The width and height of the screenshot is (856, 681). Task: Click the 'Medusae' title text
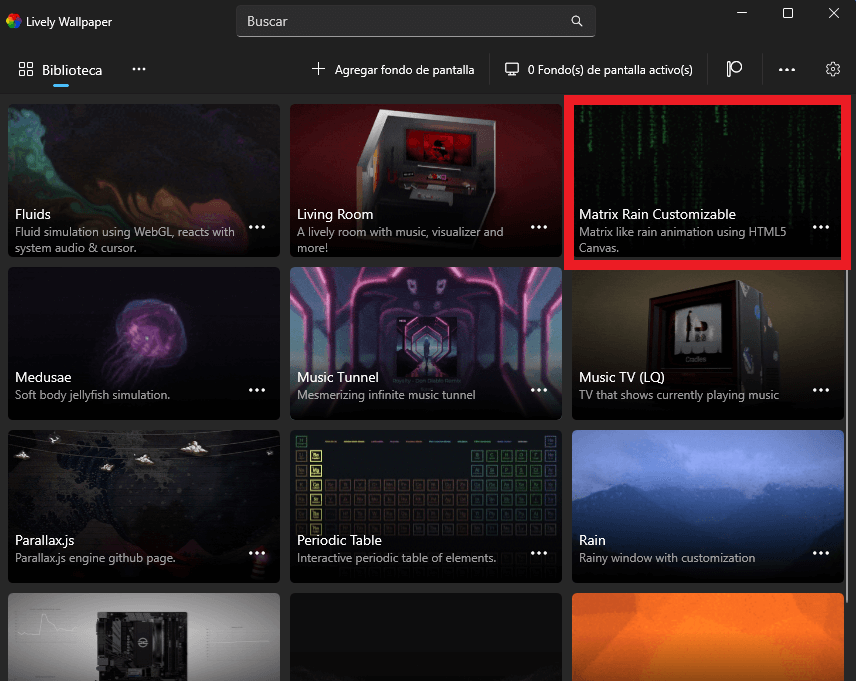(43, 377)
